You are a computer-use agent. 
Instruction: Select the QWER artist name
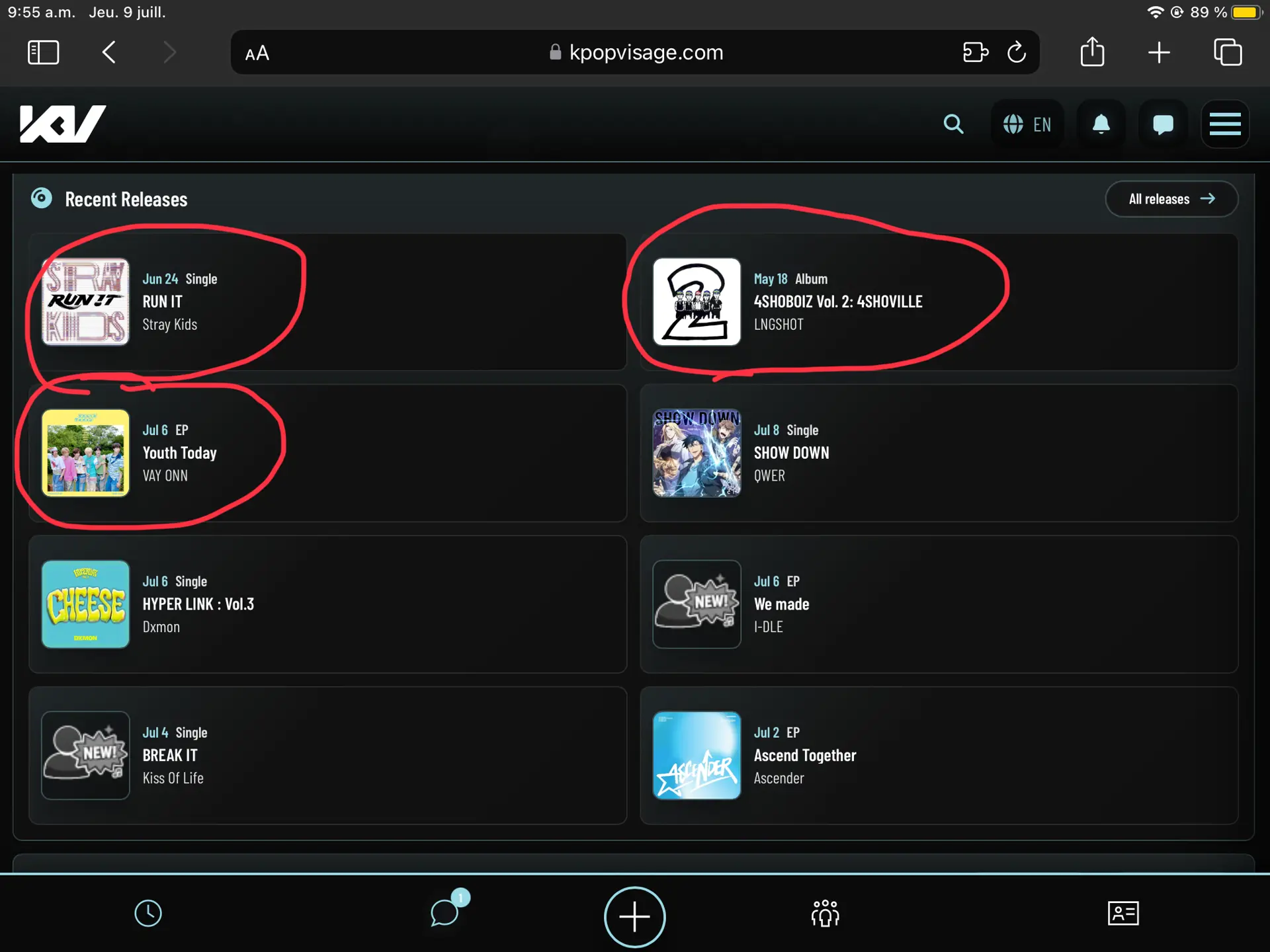(769, 476)
